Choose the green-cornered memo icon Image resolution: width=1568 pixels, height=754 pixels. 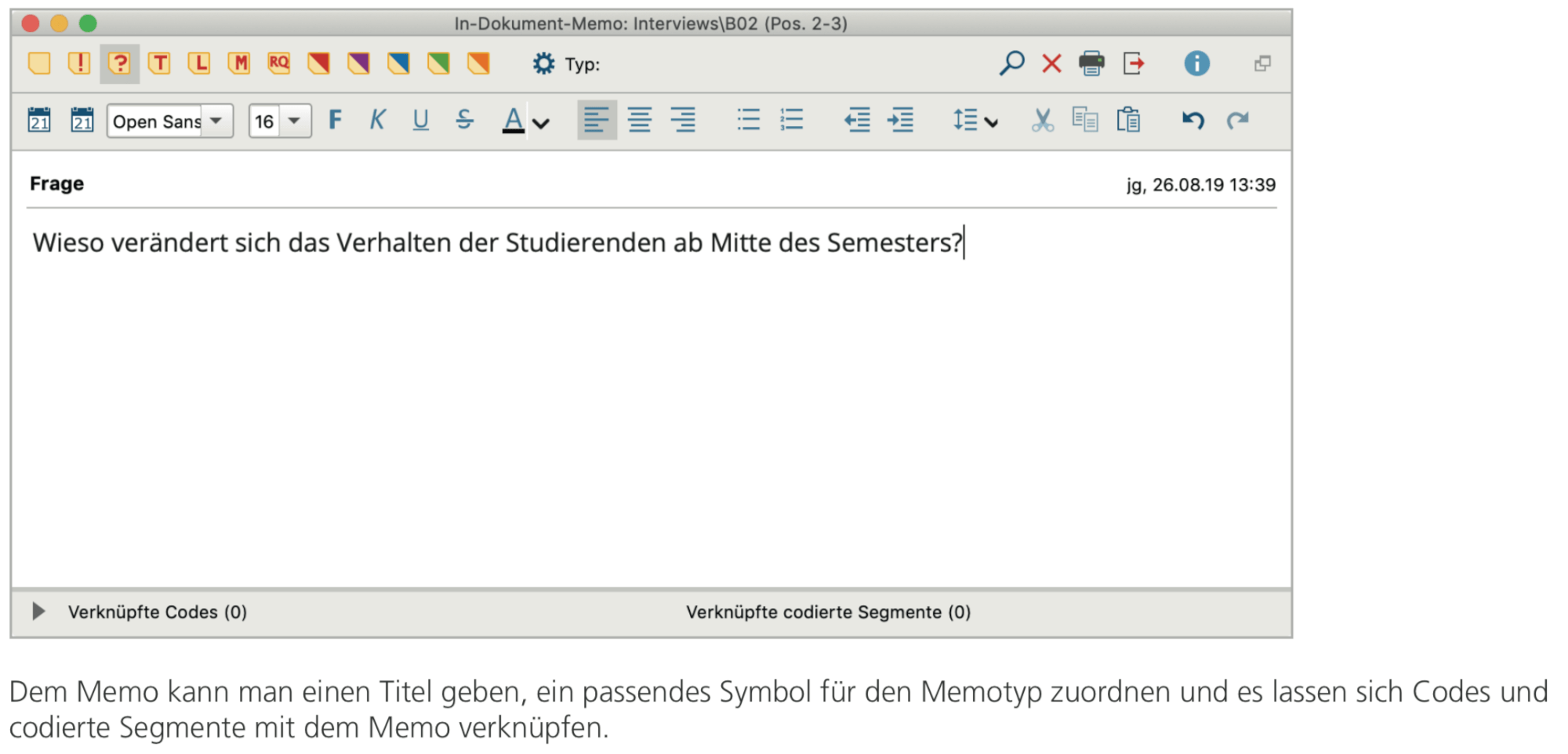coord(438,63)
